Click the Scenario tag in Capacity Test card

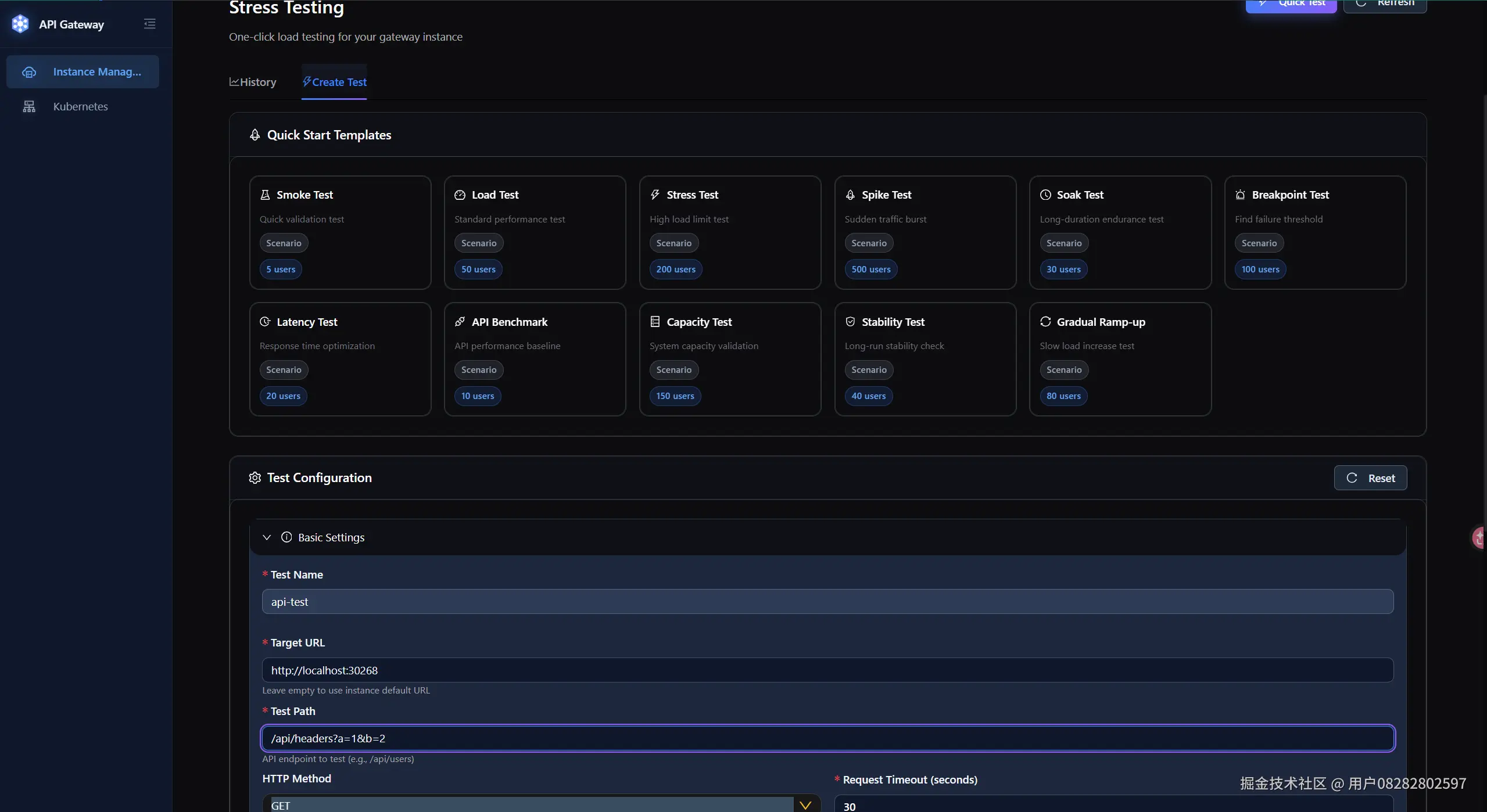(674, 369)
